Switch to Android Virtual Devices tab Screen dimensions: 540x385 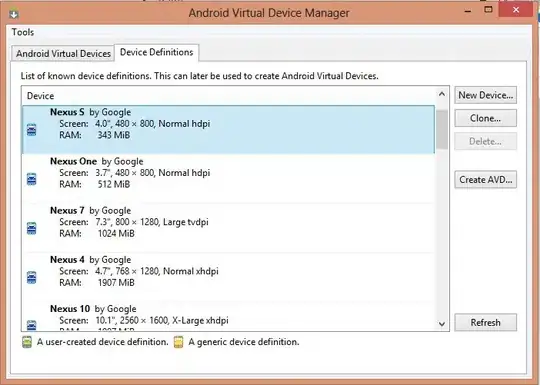point(63,54)
